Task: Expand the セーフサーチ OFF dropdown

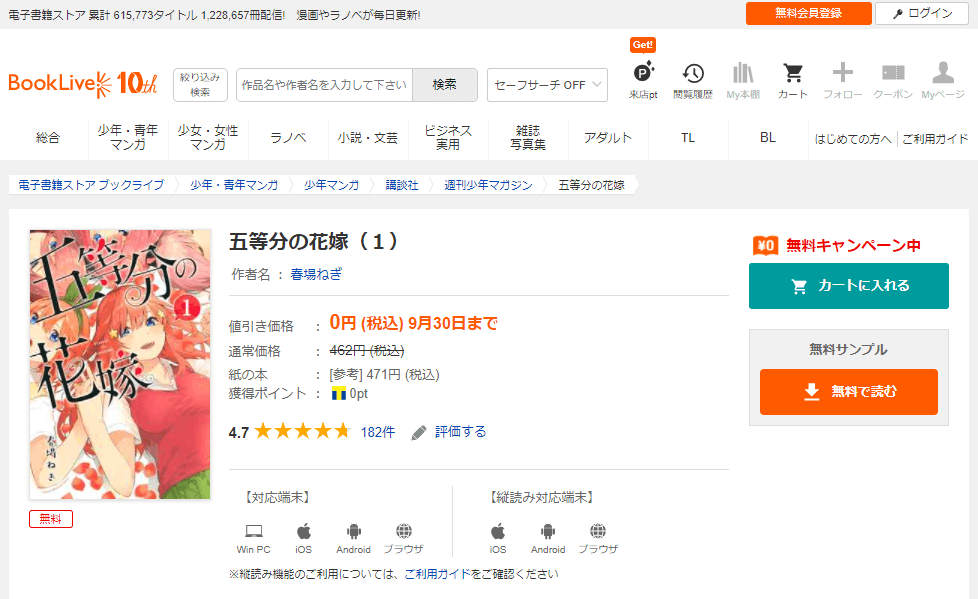Action: coord(547,85)
